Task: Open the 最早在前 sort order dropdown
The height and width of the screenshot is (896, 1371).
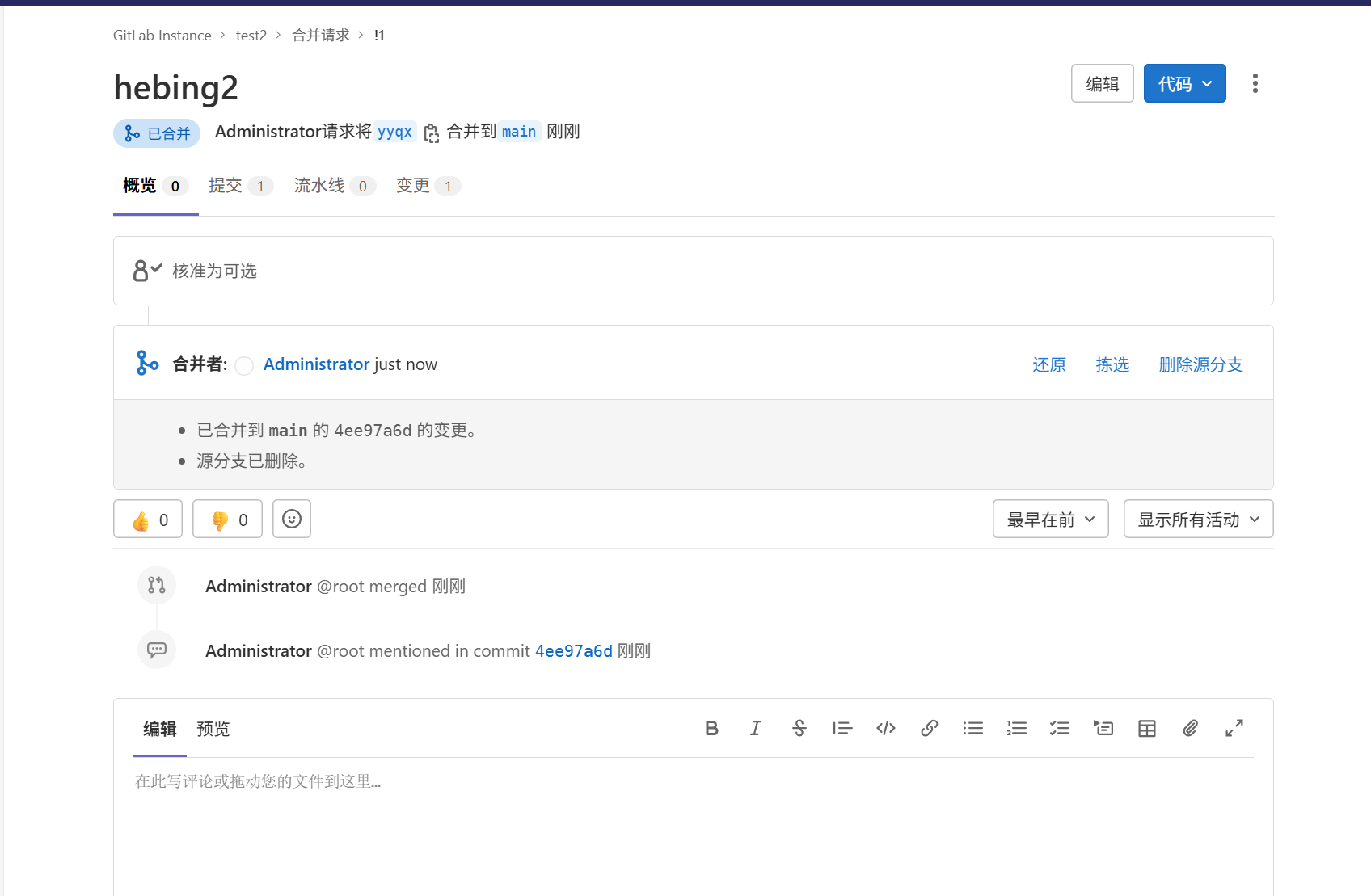Action: 1050,520
